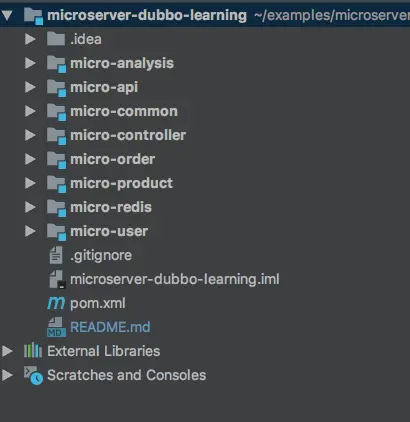Click the Maven icon beside pom.xml
This screenshot has width=410, height=422.
click(56, 303)
